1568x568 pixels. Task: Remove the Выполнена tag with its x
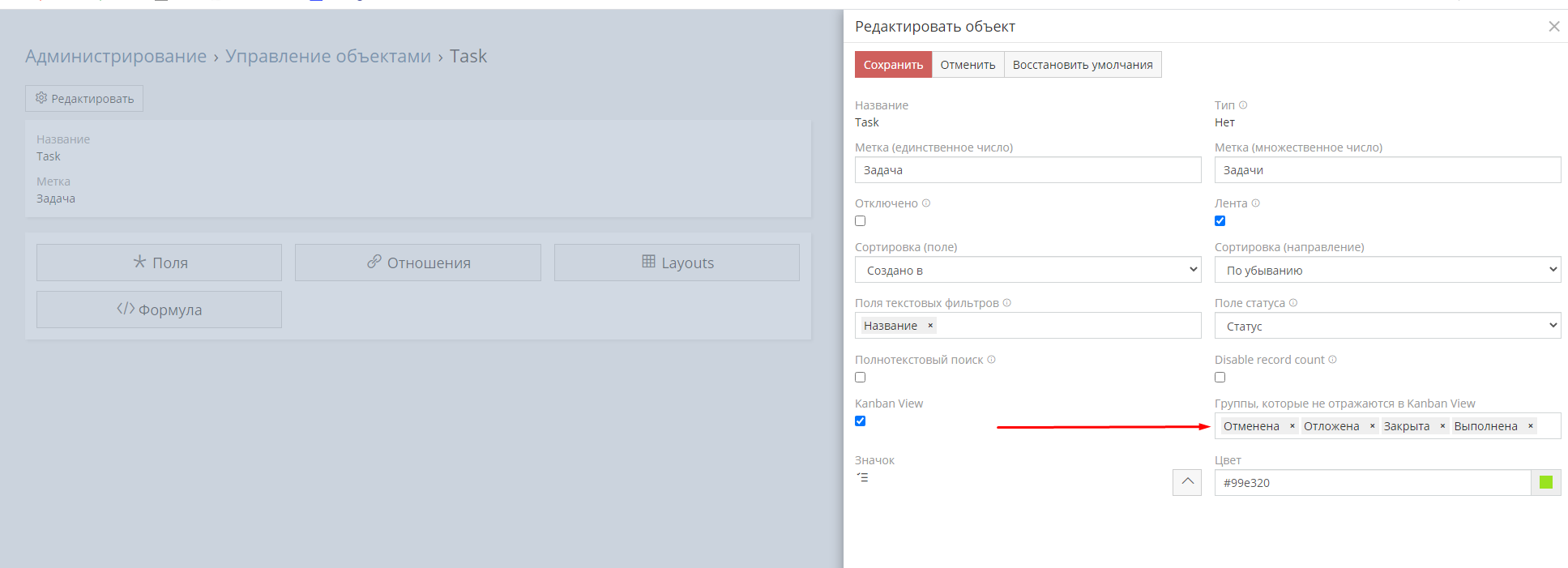tap(1530, 426)
